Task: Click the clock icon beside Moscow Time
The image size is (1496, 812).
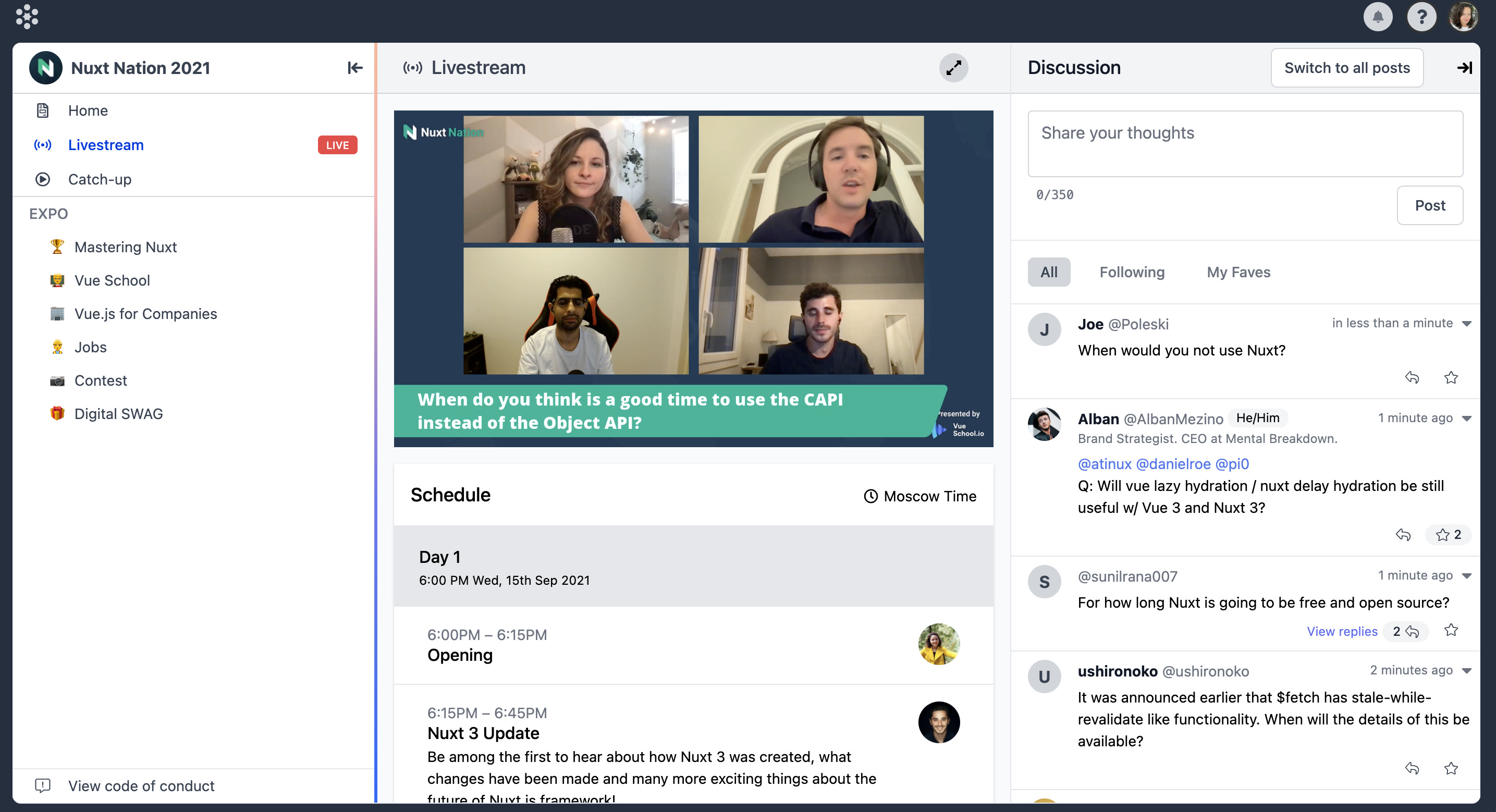Action: coord(870,496)
